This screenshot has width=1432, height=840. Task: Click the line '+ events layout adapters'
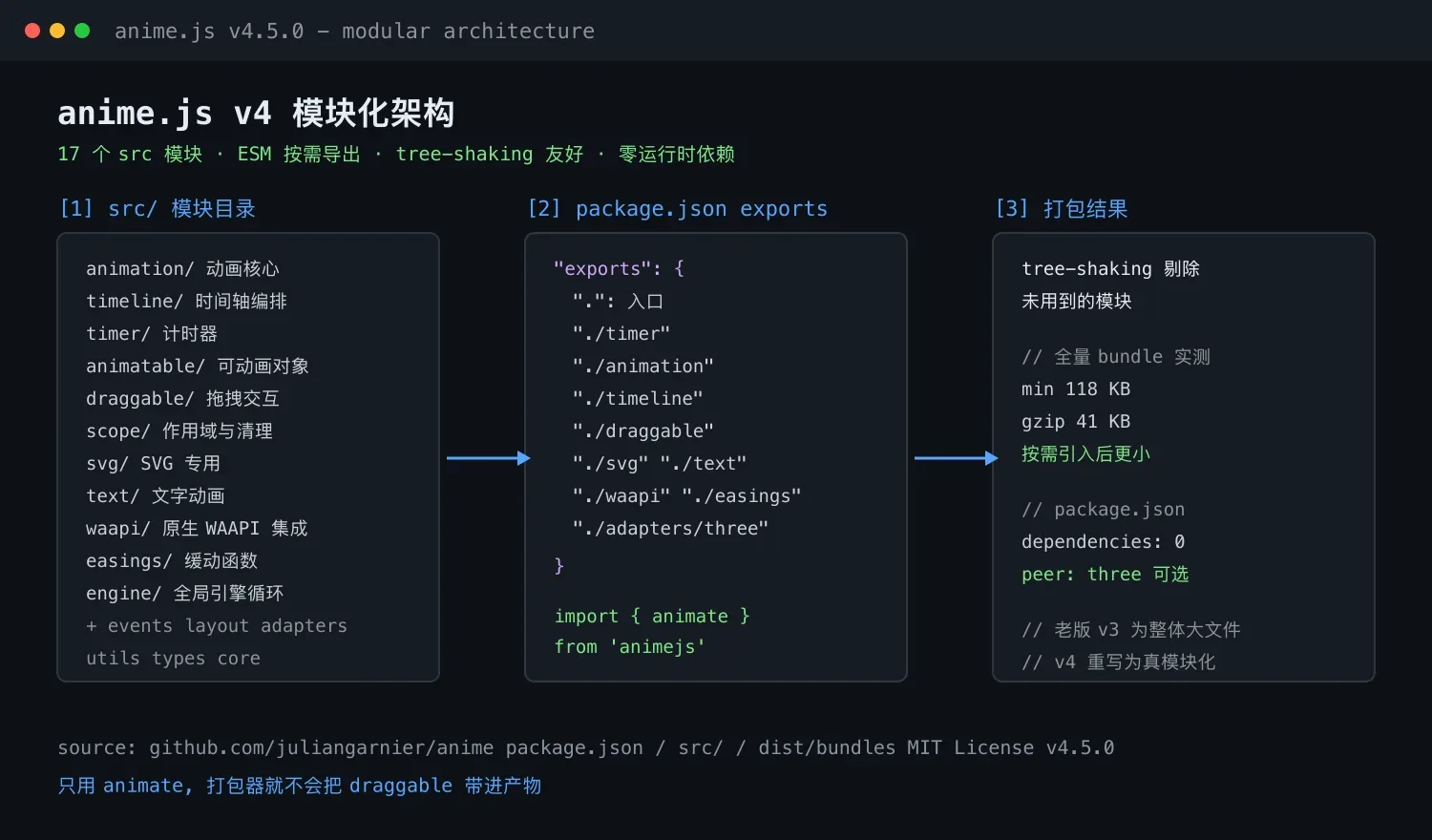coord(217,625)
